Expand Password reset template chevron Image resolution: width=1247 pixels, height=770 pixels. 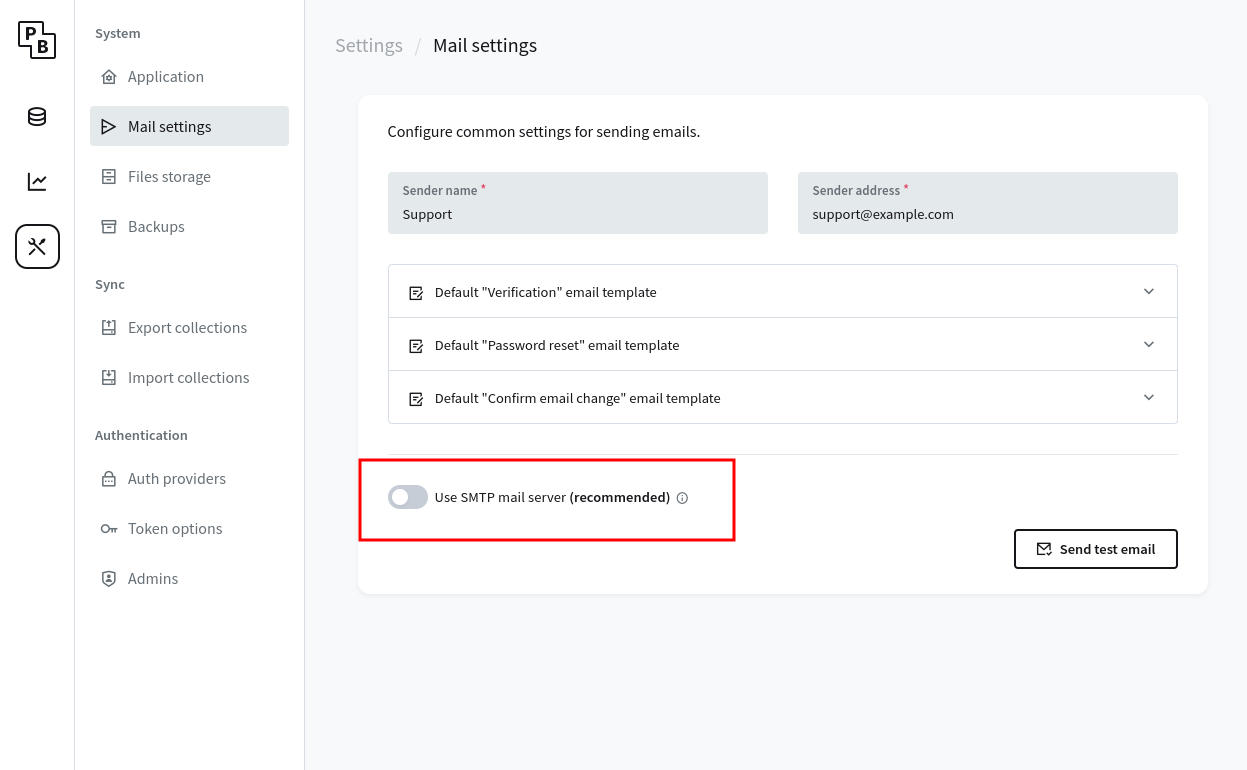[x=1148, y=345]
